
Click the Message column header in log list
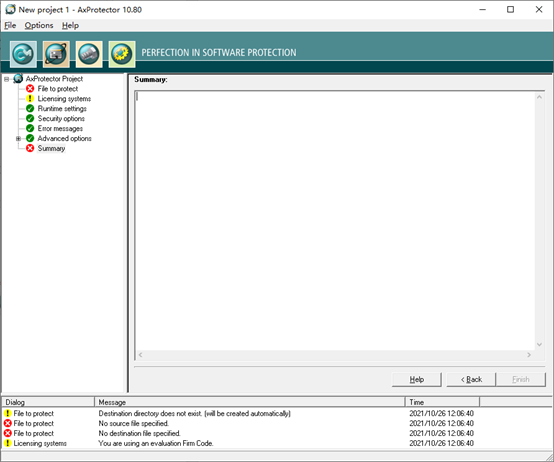250,402
